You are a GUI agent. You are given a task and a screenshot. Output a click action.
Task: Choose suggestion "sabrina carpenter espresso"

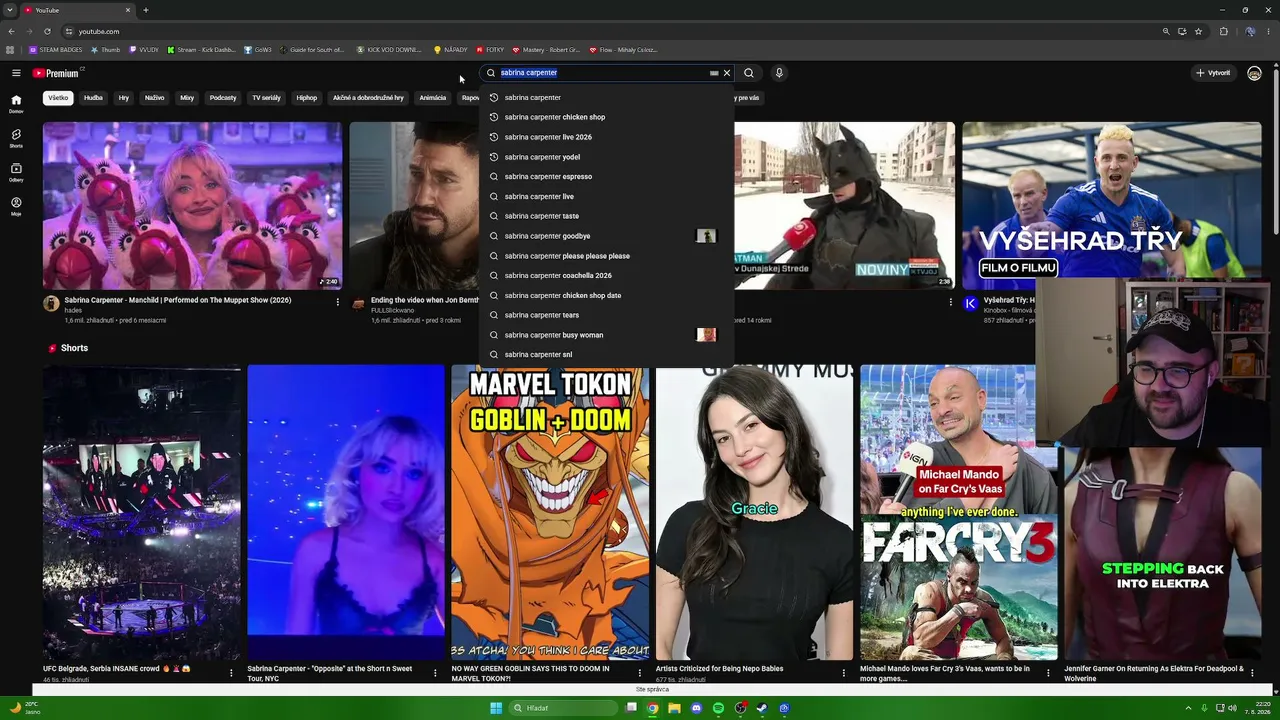(606, 177)
